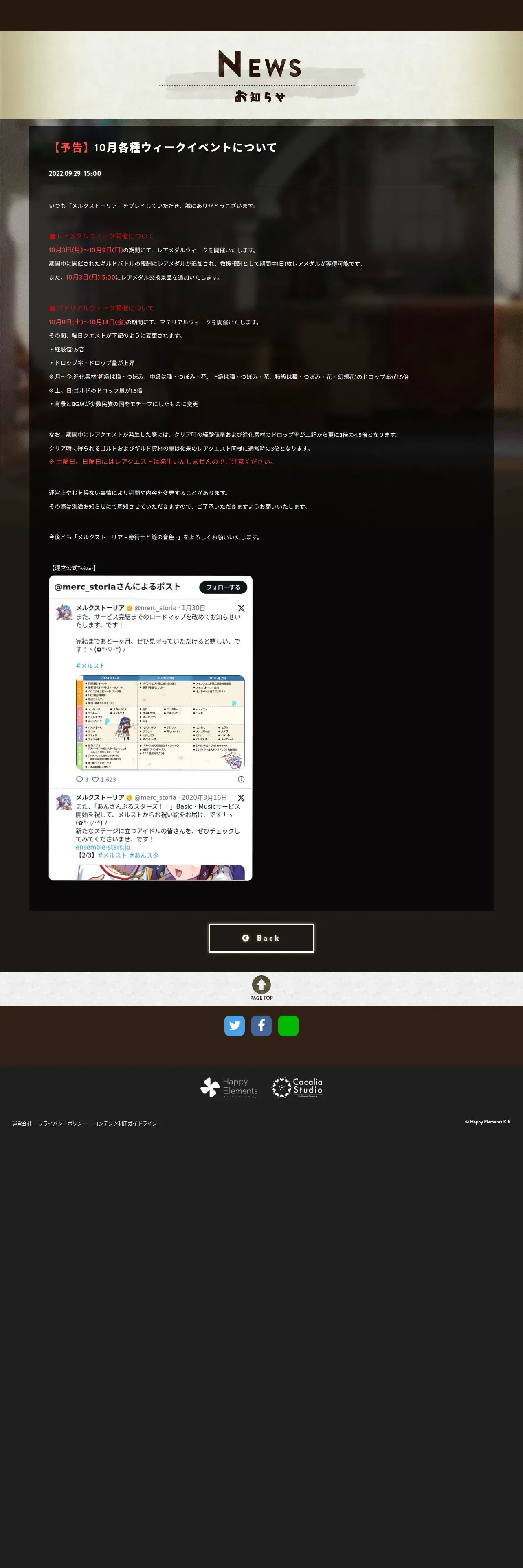Click the Twitter share icon

(x=234, y=1026)
